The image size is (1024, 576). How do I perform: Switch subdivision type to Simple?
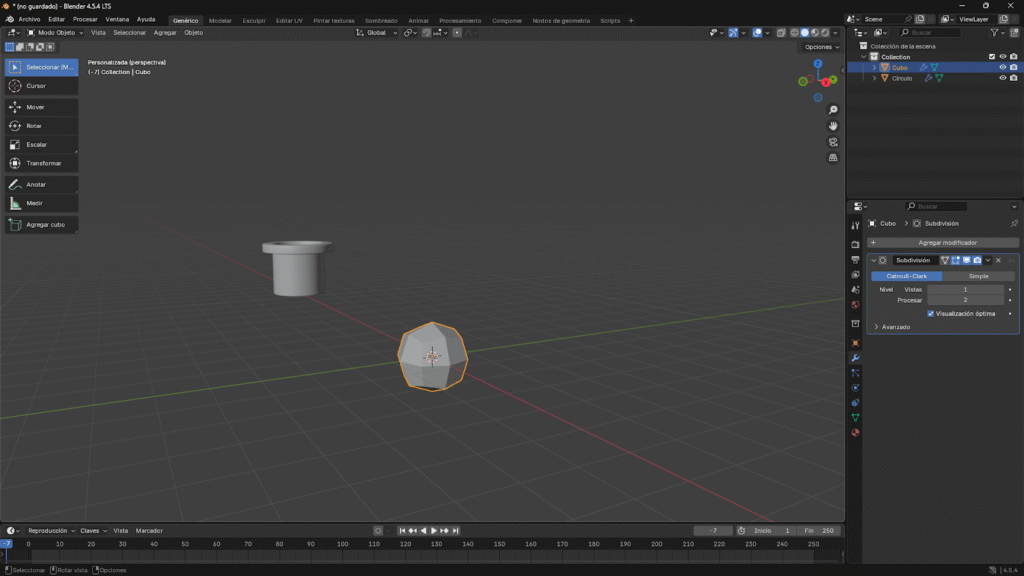point(978,276)
